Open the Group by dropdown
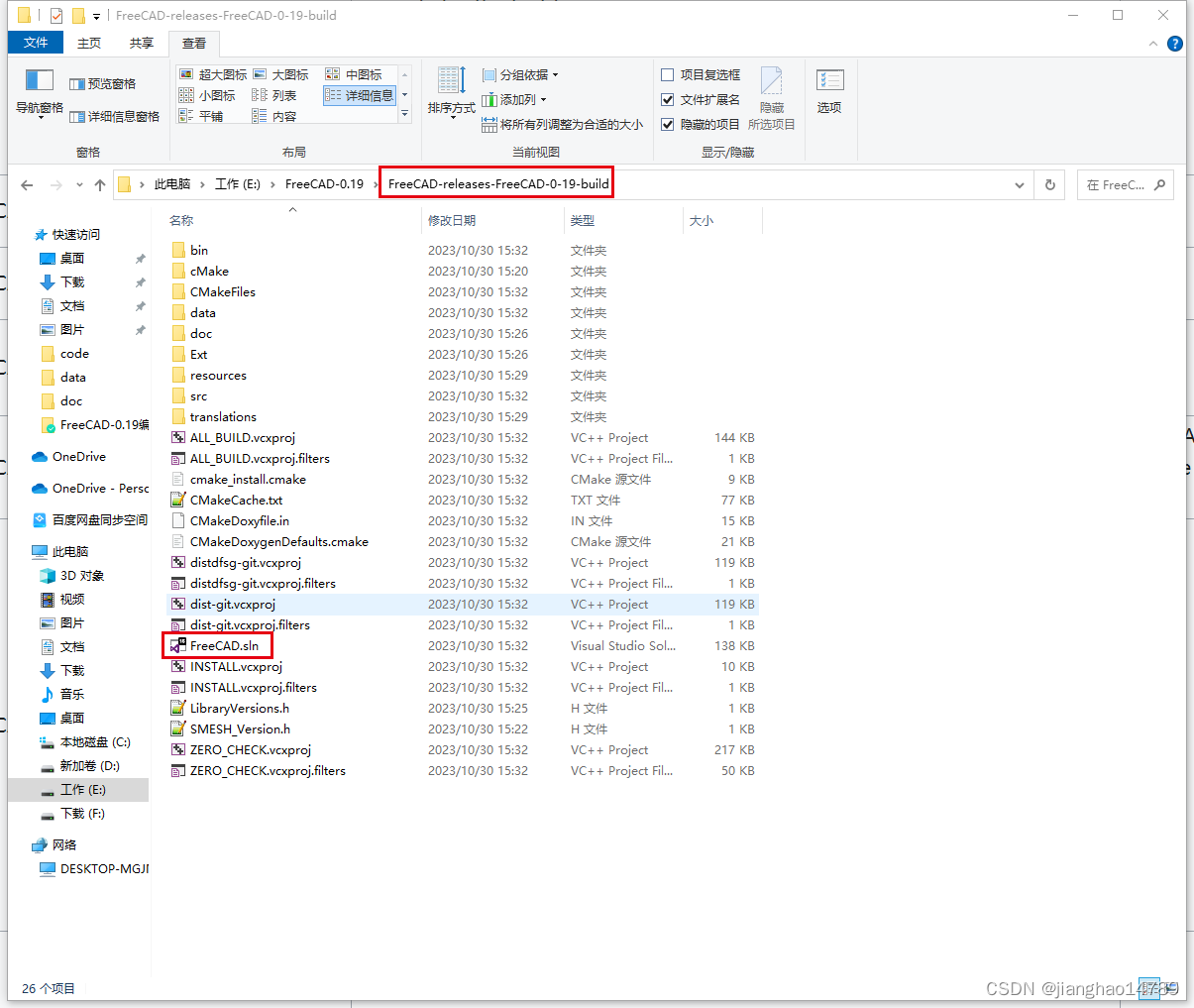This screenshot has width=1194, height=1008. (x=520, y=74)
